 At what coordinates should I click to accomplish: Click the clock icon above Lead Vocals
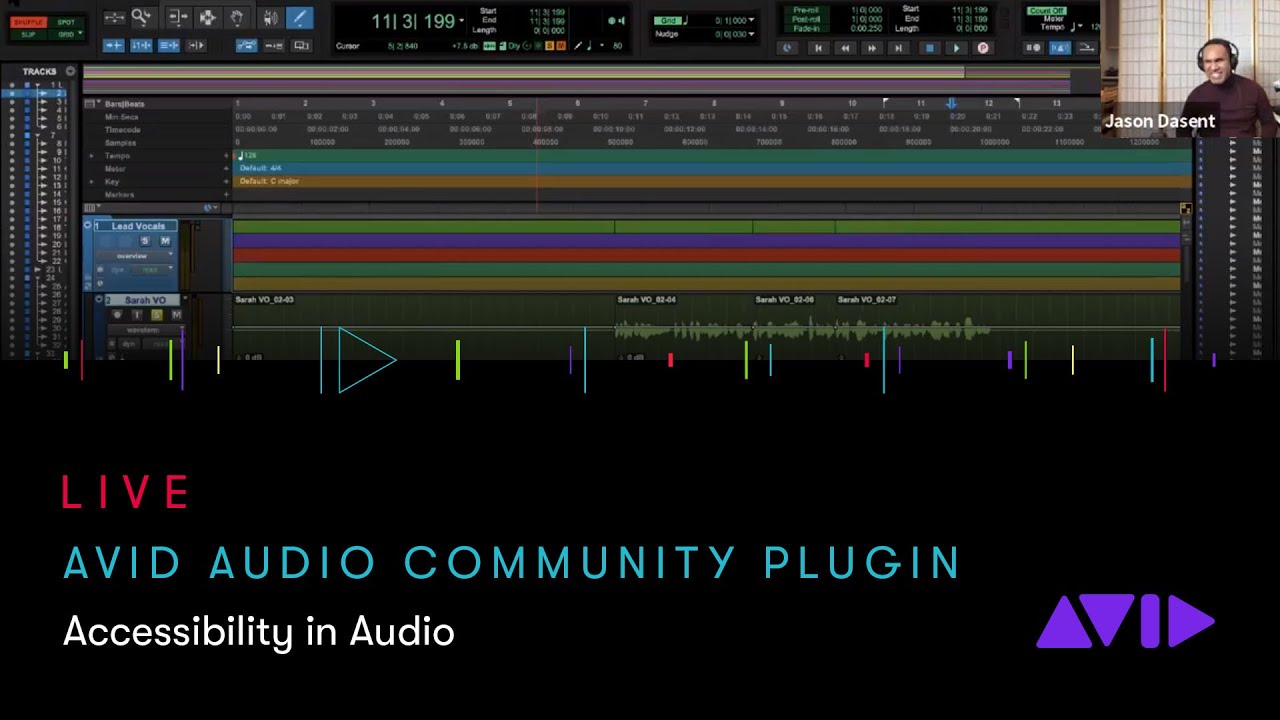click(207, 208)
